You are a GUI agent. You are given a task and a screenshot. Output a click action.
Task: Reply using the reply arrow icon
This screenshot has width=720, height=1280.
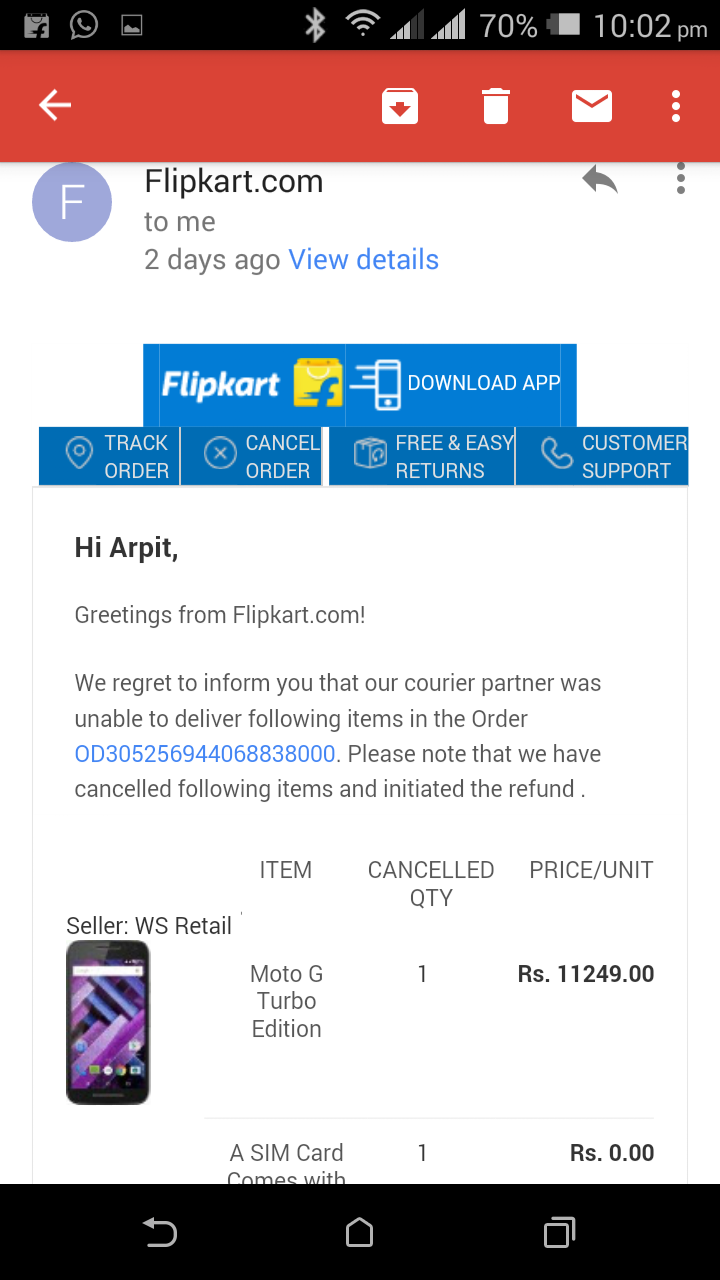point(600,180)
